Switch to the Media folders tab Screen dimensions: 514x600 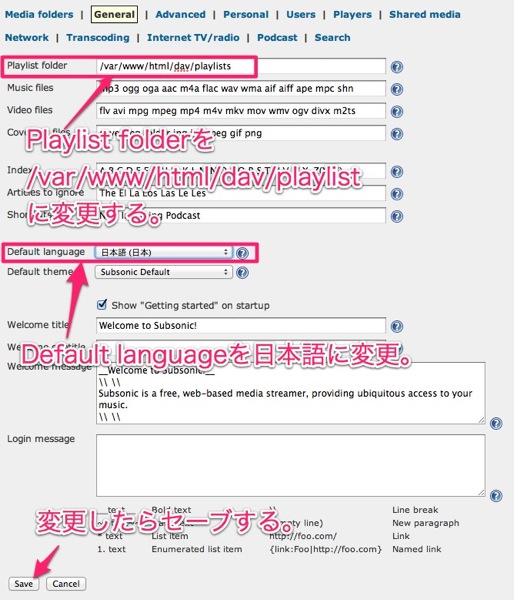pyautogui.click(x=39, y=15)
